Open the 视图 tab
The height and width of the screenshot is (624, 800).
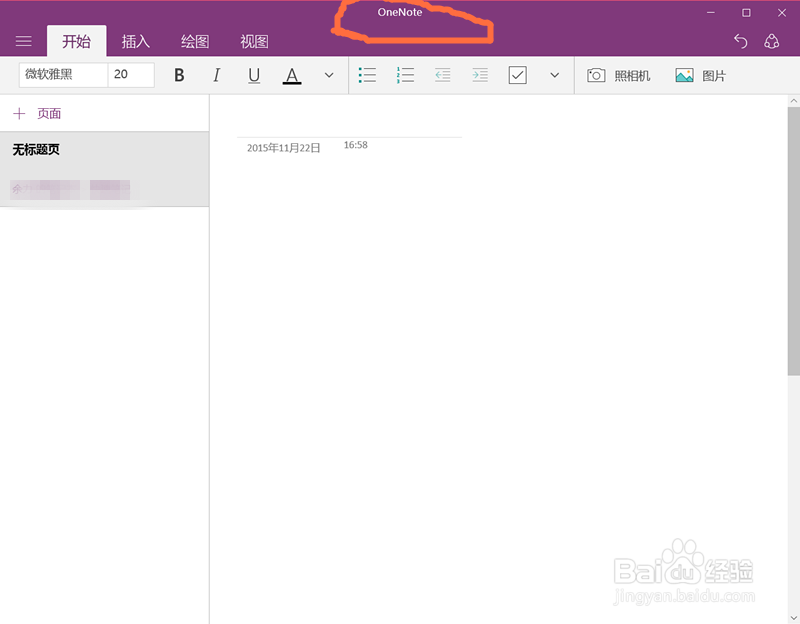click(254, 41)
